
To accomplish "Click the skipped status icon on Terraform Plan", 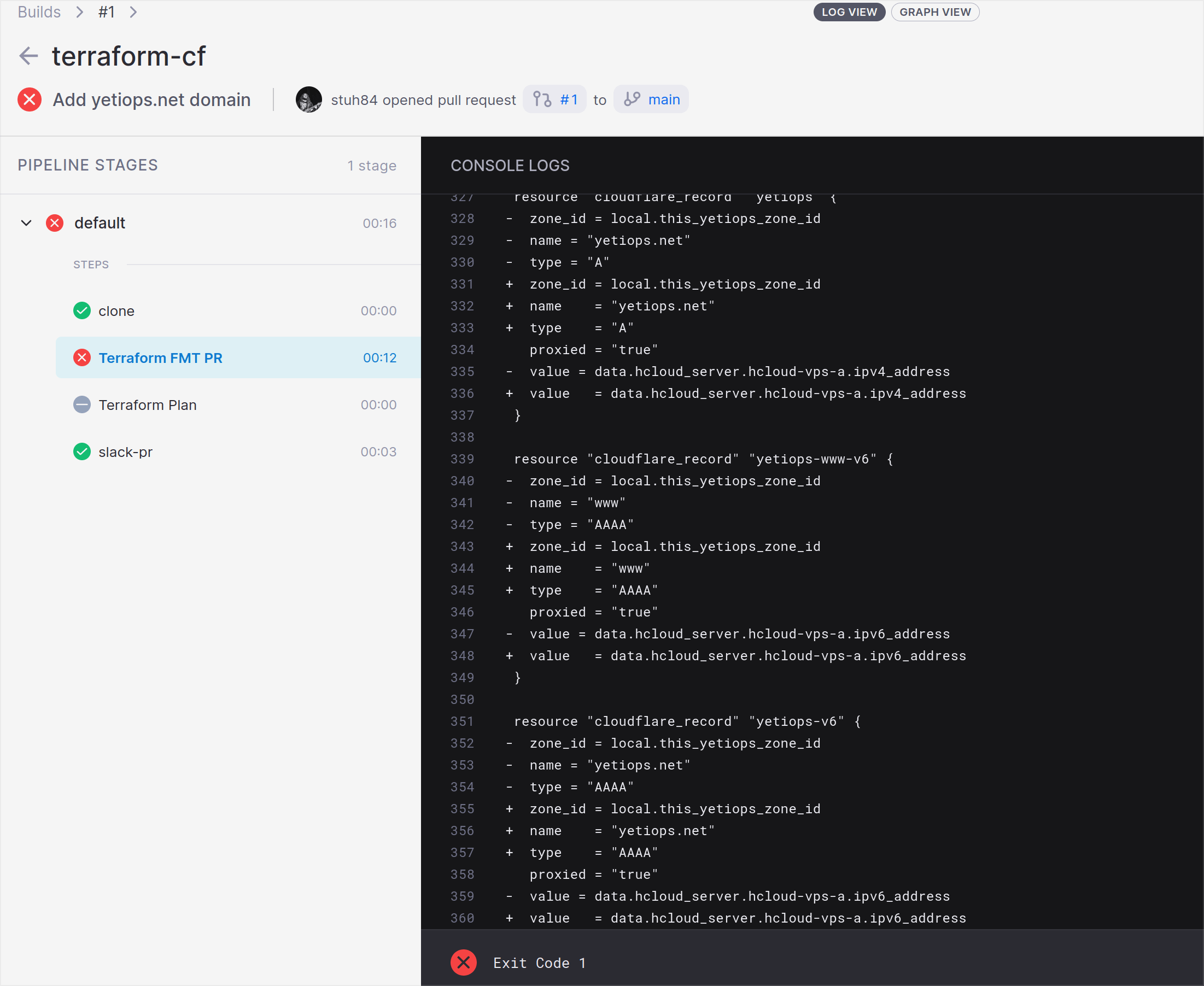I will click(82, 404).
